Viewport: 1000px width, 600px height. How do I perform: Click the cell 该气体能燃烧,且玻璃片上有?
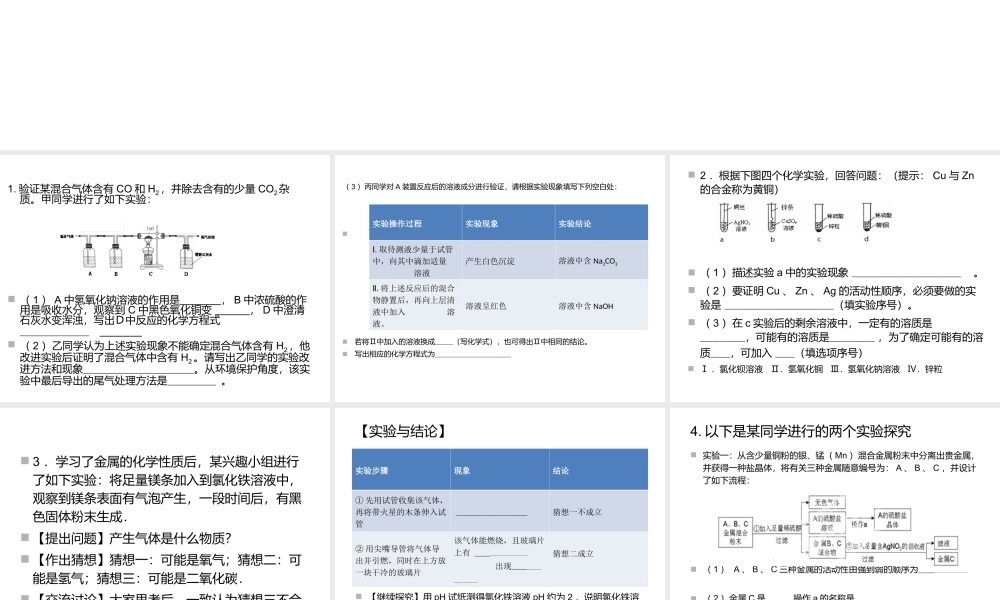coord(499,560)
